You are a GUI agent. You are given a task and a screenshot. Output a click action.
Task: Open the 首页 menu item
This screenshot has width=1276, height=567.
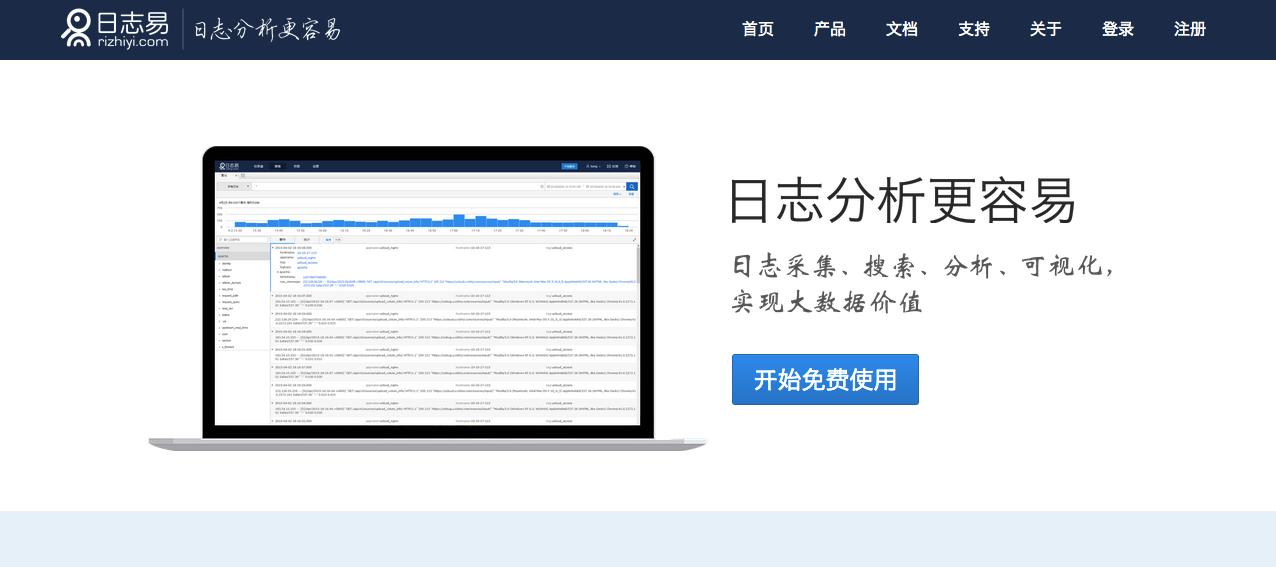pos(758,29)
